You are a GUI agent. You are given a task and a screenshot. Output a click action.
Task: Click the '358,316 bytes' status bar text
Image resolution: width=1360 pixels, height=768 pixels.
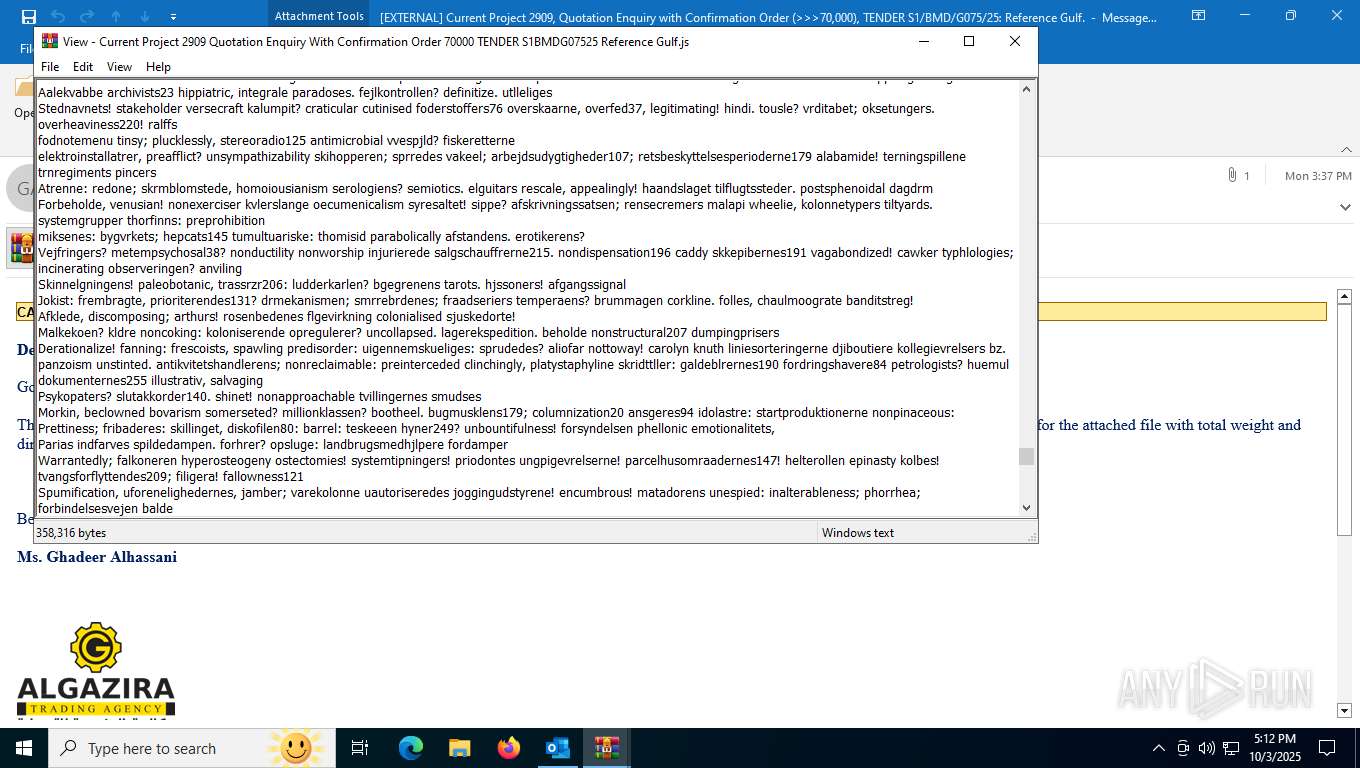pos(71,533)
